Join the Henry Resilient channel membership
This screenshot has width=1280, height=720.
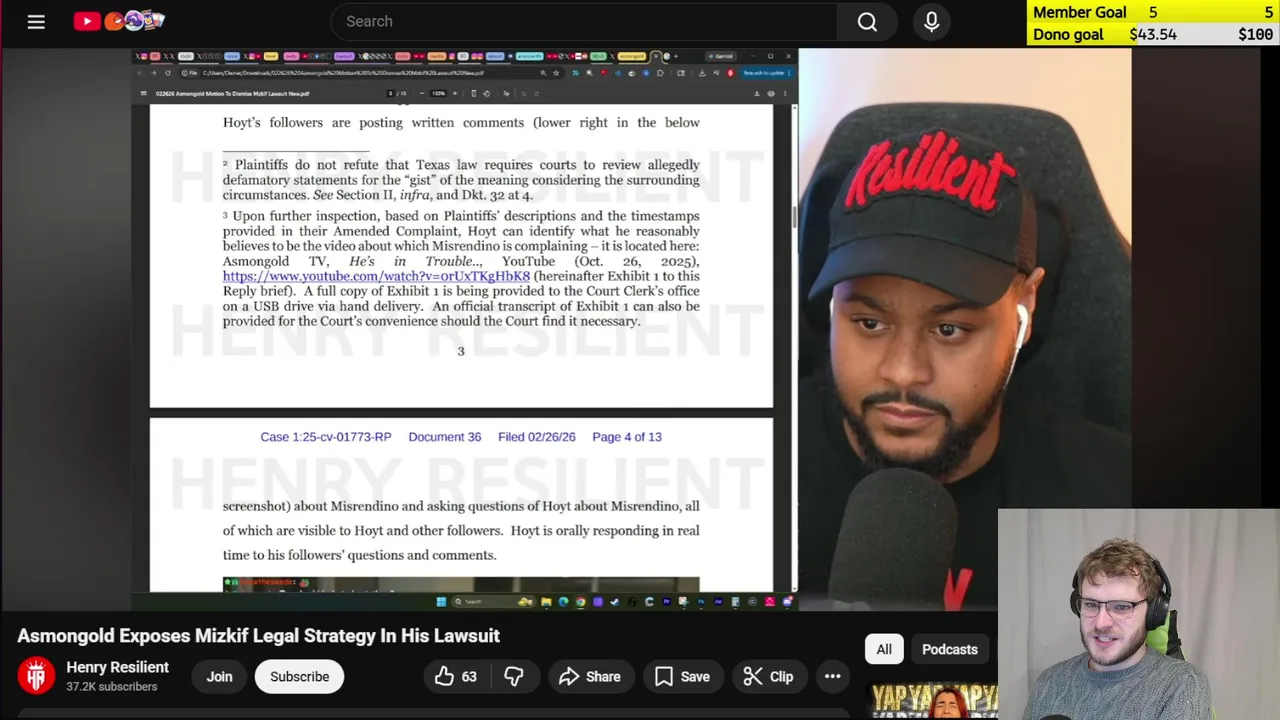(219, 677)
